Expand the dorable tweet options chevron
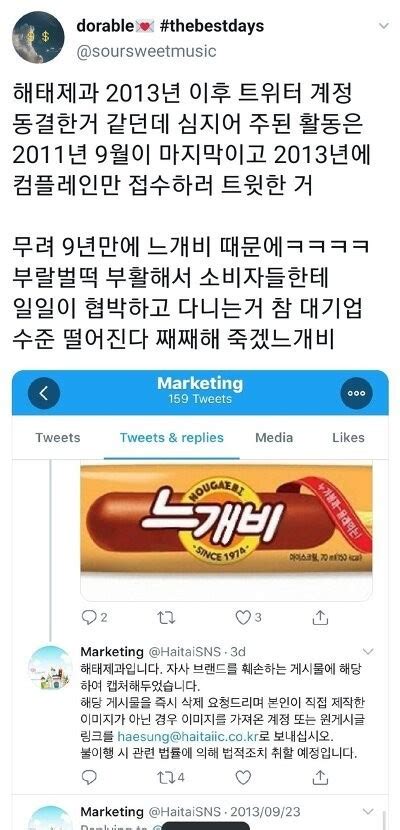Image resolution: width=400 pixels, height=830 pixels. pos(384,26)
